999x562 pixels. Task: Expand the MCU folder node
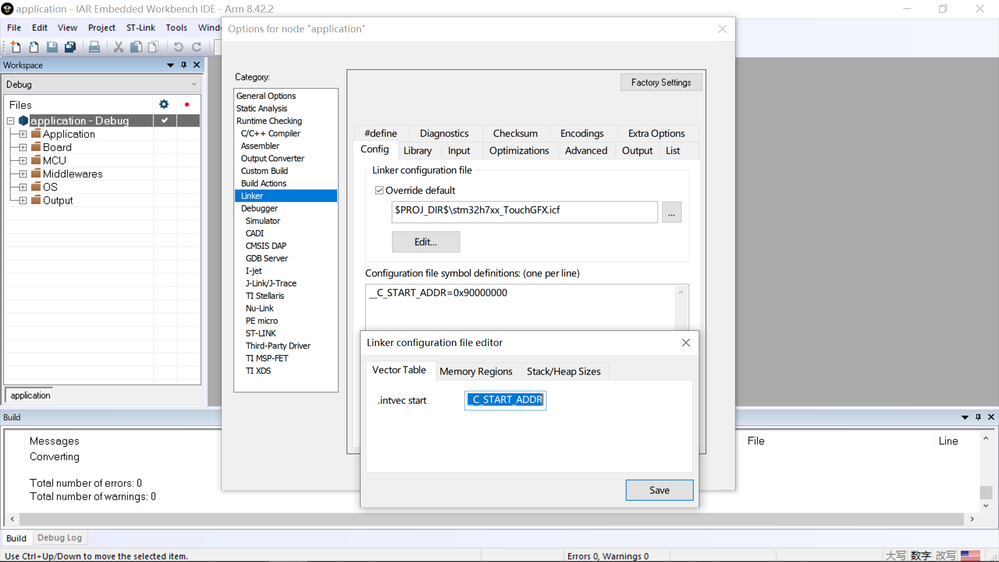click(x=23, y=161)
